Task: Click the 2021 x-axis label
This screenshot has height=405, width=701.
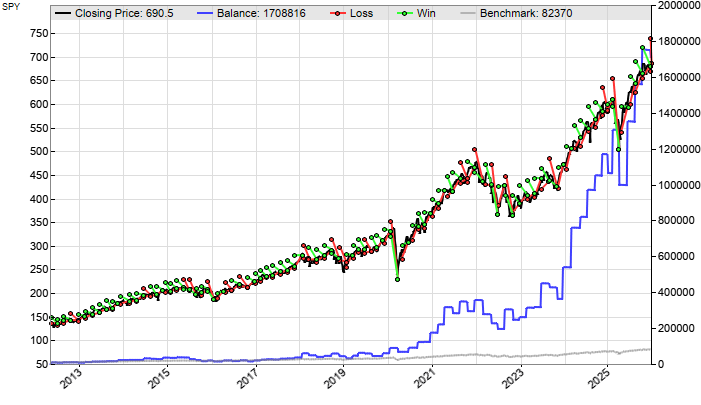Action: pos(423,378)
